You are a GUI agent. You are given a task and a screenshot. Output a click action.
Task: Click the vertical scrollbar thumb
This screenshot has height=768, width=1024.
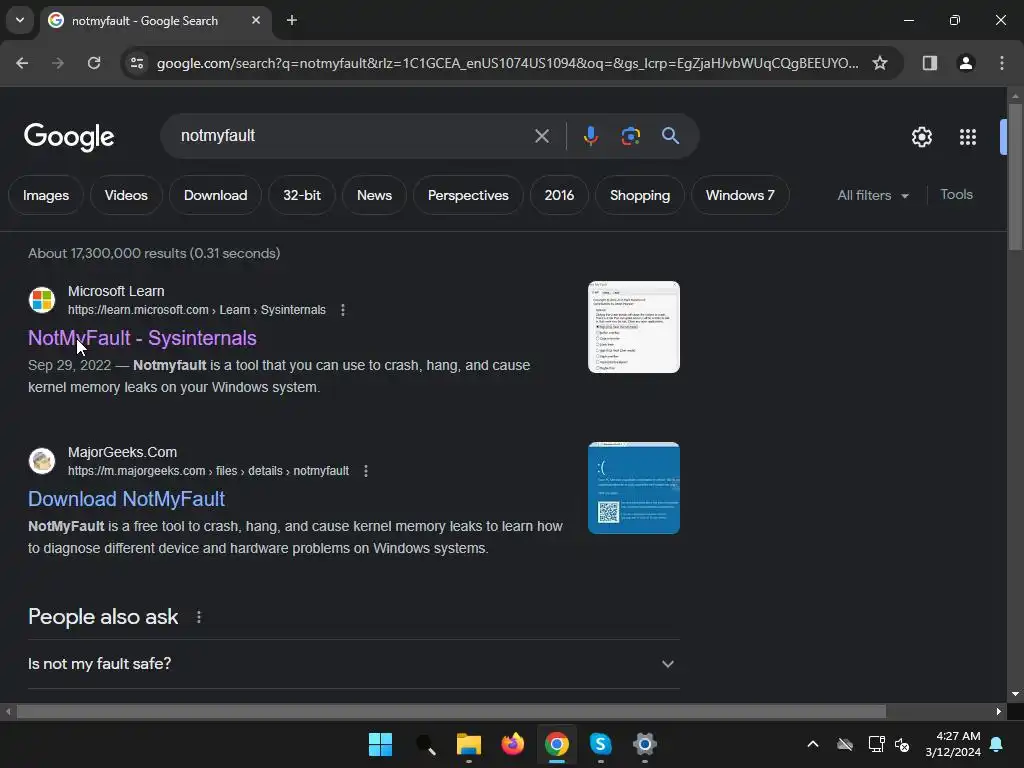[1015, 176]
